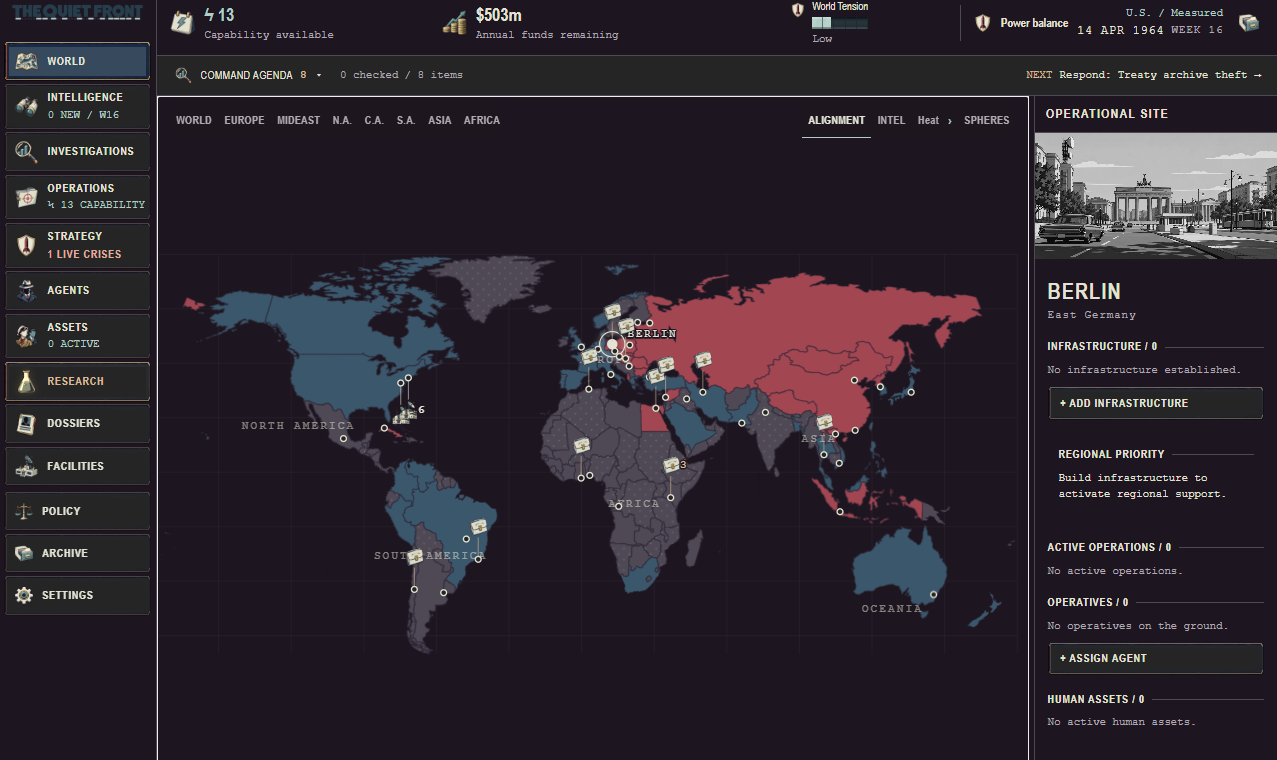1277x760 pixels.
Task: Click the East Africa briefcase marked 3
Action: pyautogui.click(x=672, y=465)
